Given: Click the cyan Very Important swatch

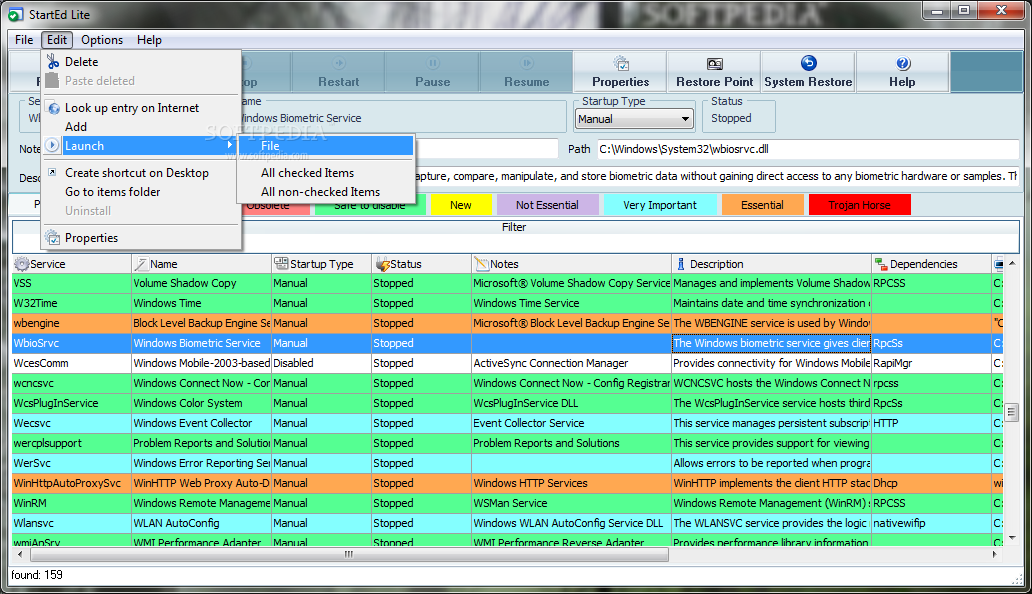Looking at the screenshot, I should pos(659,205).
